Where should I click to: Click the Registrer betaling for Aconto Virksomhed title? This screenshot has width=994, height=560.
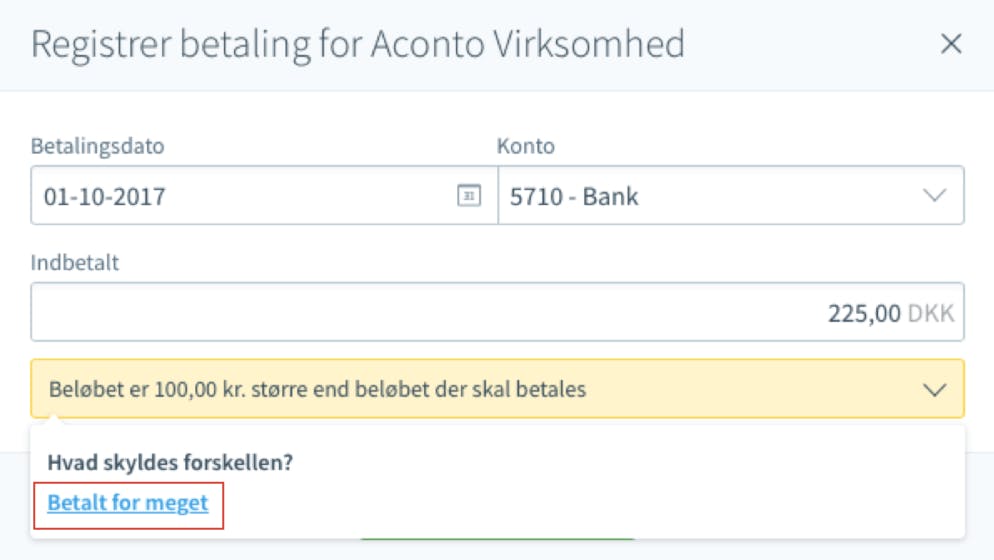tap(358, 44)
